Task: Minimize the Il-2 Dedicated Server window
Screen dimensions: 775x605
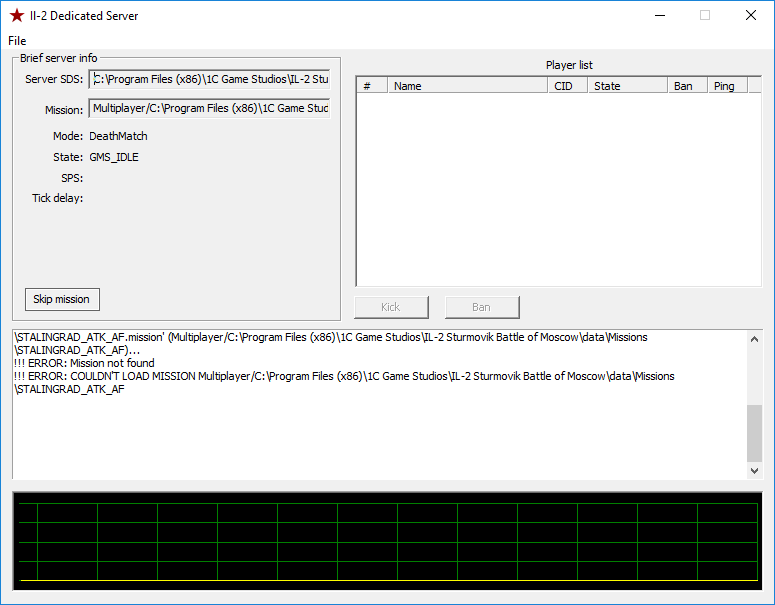Action: pyautogui.click(x=660, y=15)
